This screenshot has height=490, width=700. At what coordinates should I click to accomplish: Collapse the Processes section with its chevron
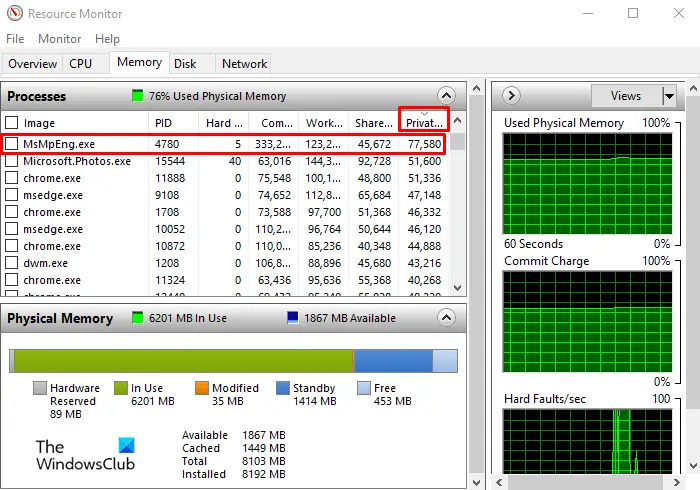[446, 96]
